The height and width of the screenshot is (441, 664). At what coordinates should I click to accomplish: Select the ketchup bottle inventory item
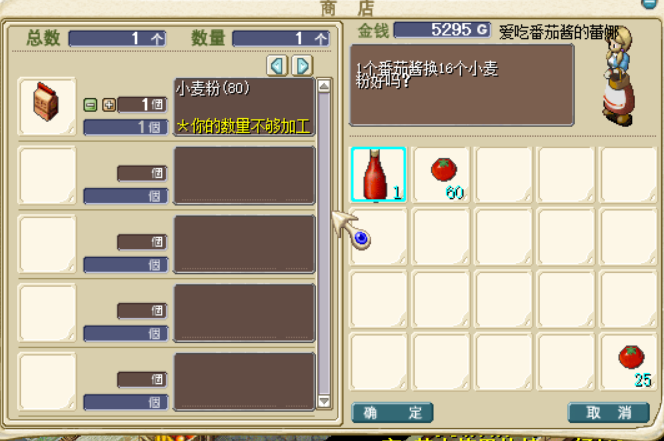click(378, 174)
